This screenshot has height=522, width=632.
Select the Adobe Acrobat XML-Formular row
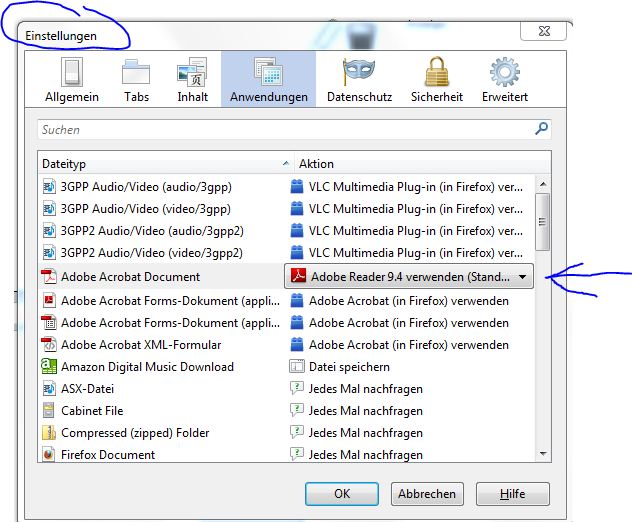pyautogui.click(x=286, y=345)
